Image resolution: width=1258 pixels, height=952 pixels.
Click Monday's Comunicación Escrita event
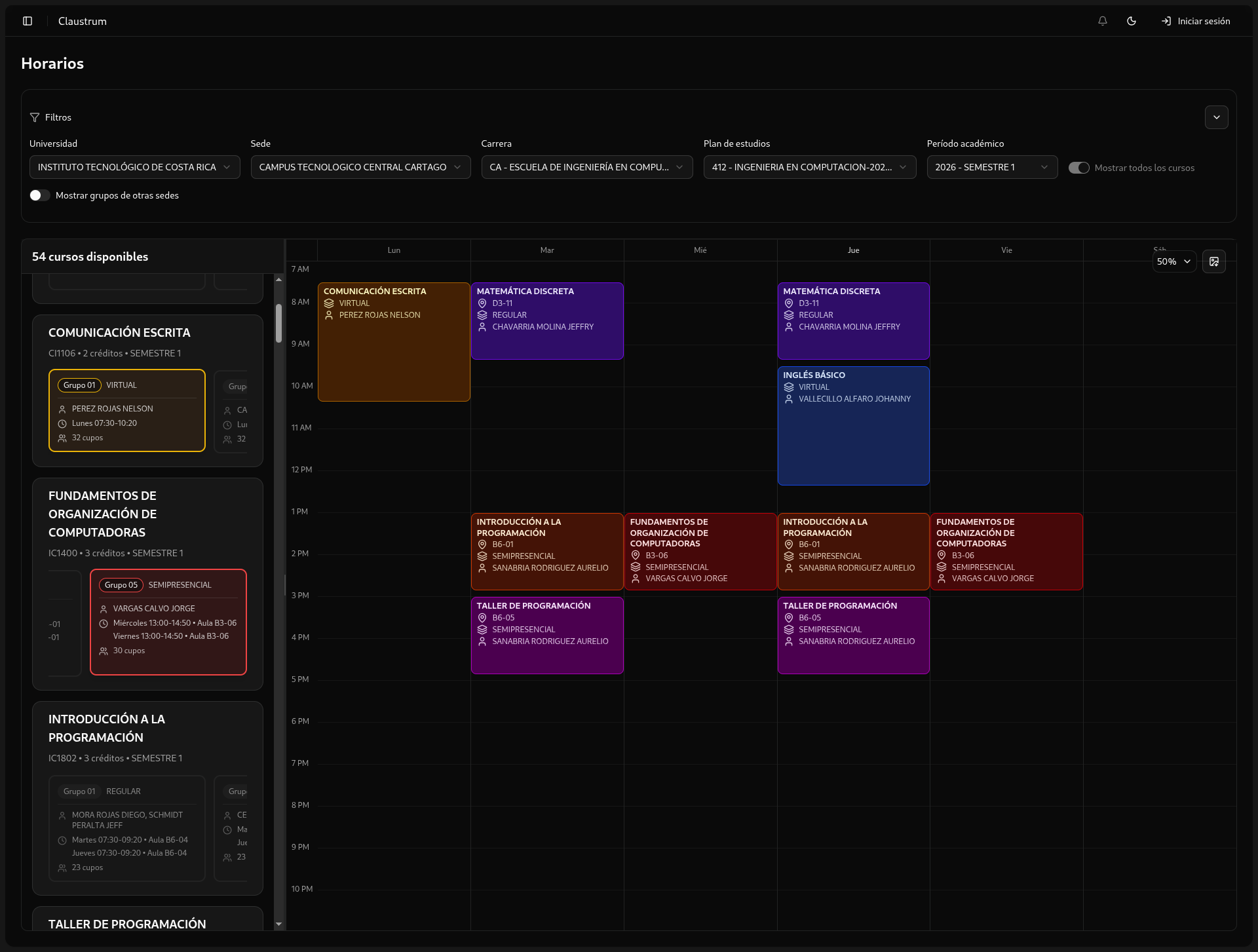[x=393, y=341]
